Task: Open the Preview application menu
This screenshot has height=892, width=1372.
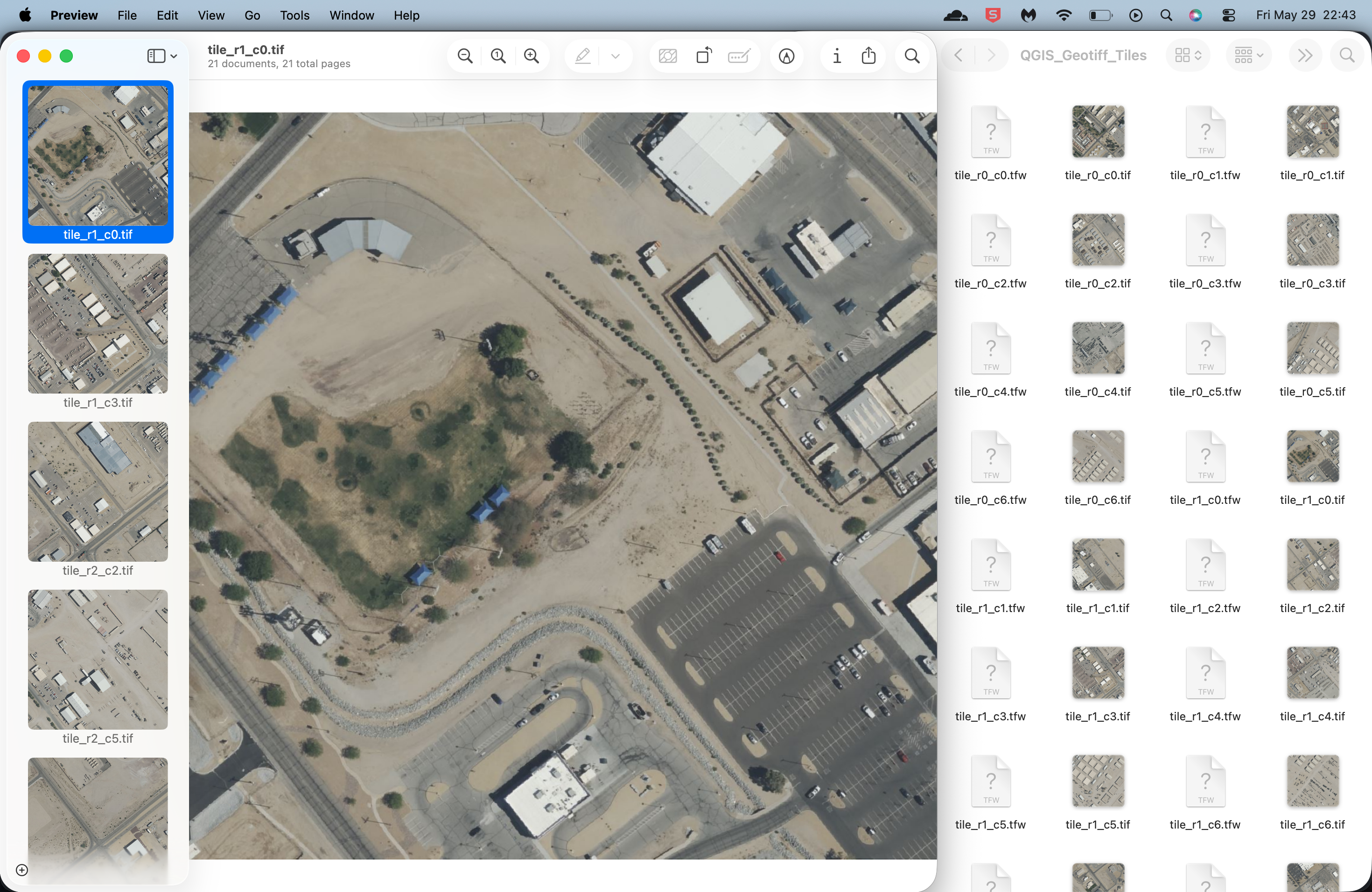Action: pyautogui.click(x=74, y=15)
